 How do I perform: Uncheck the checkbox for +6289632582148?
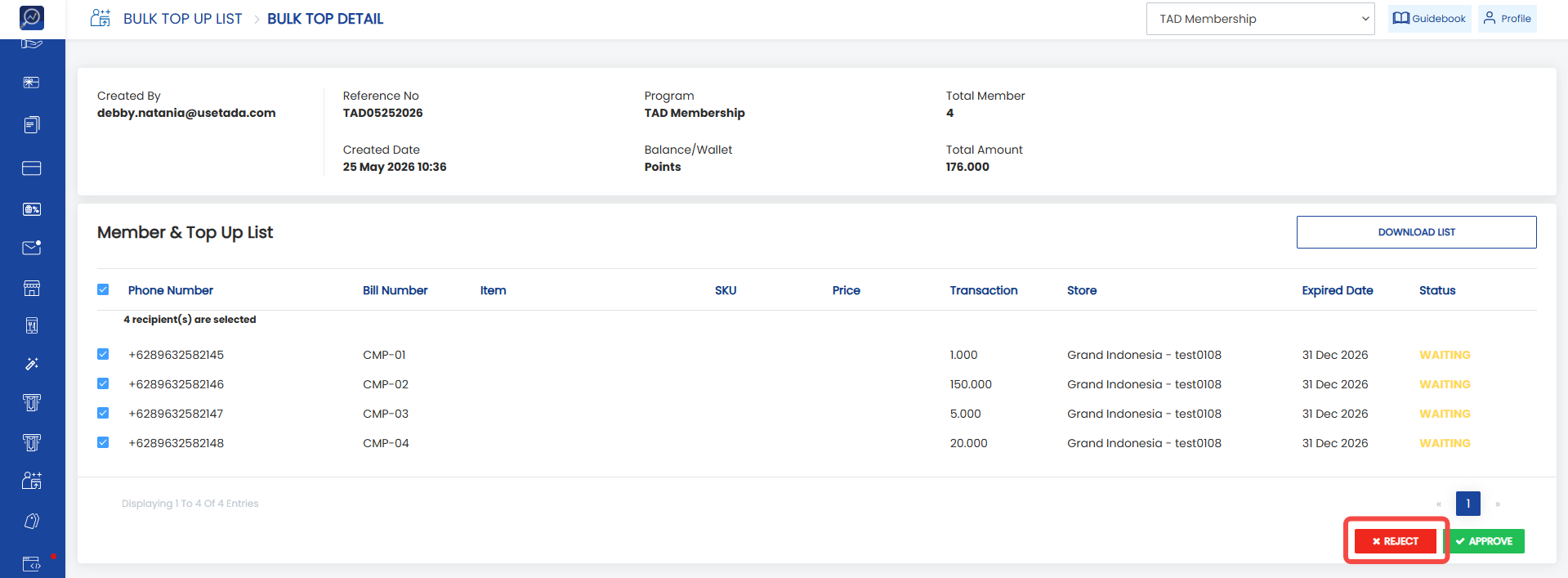[103, 442]
